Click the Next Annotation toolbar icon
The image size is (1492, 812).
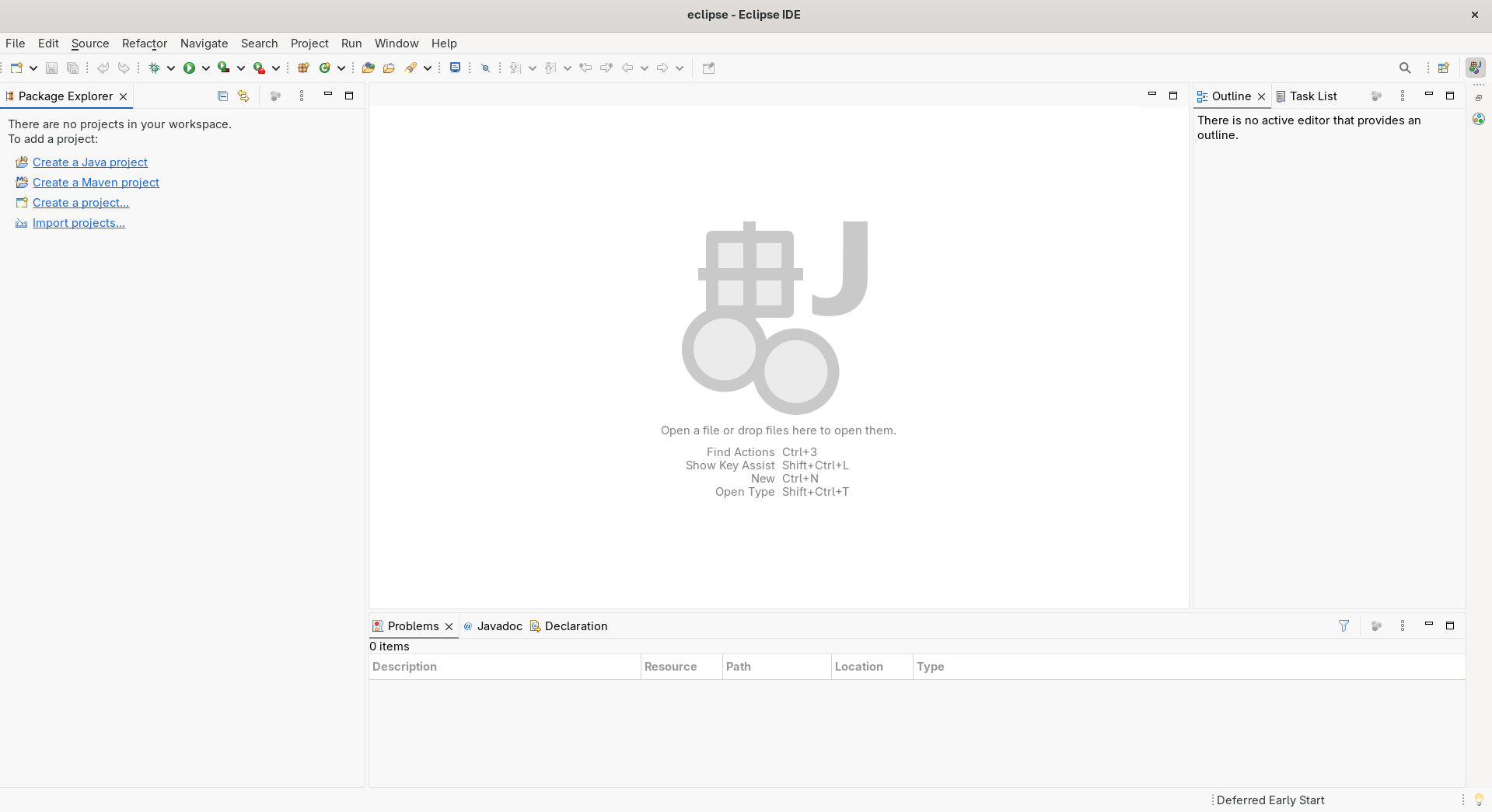point(515,68)
